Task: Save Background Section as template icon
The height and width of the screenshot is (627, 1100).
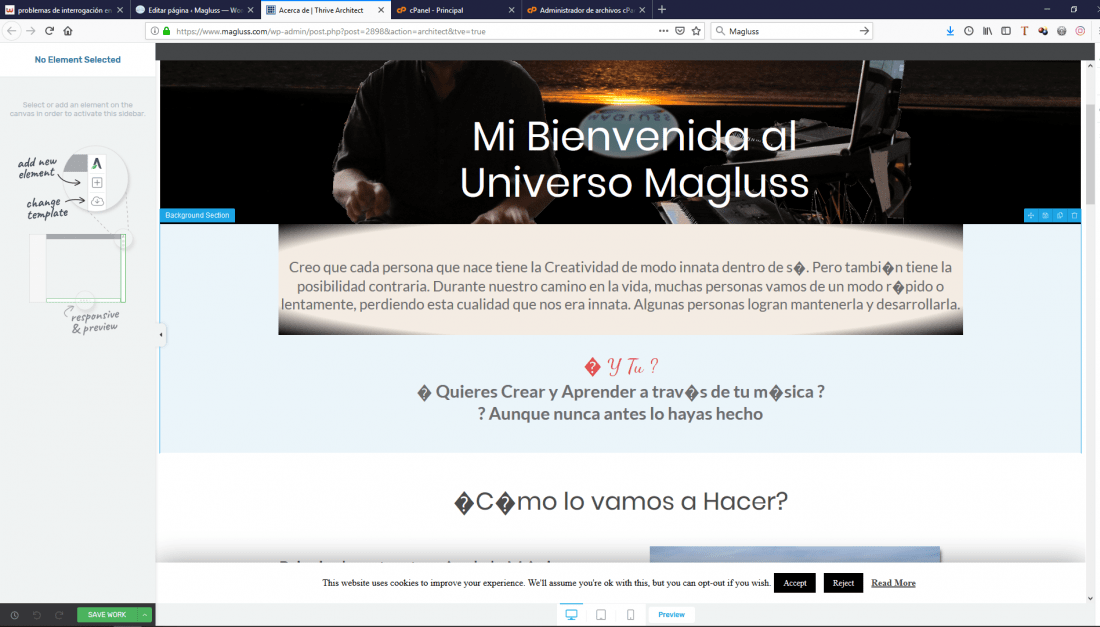Action: [x=1045, y=215]
